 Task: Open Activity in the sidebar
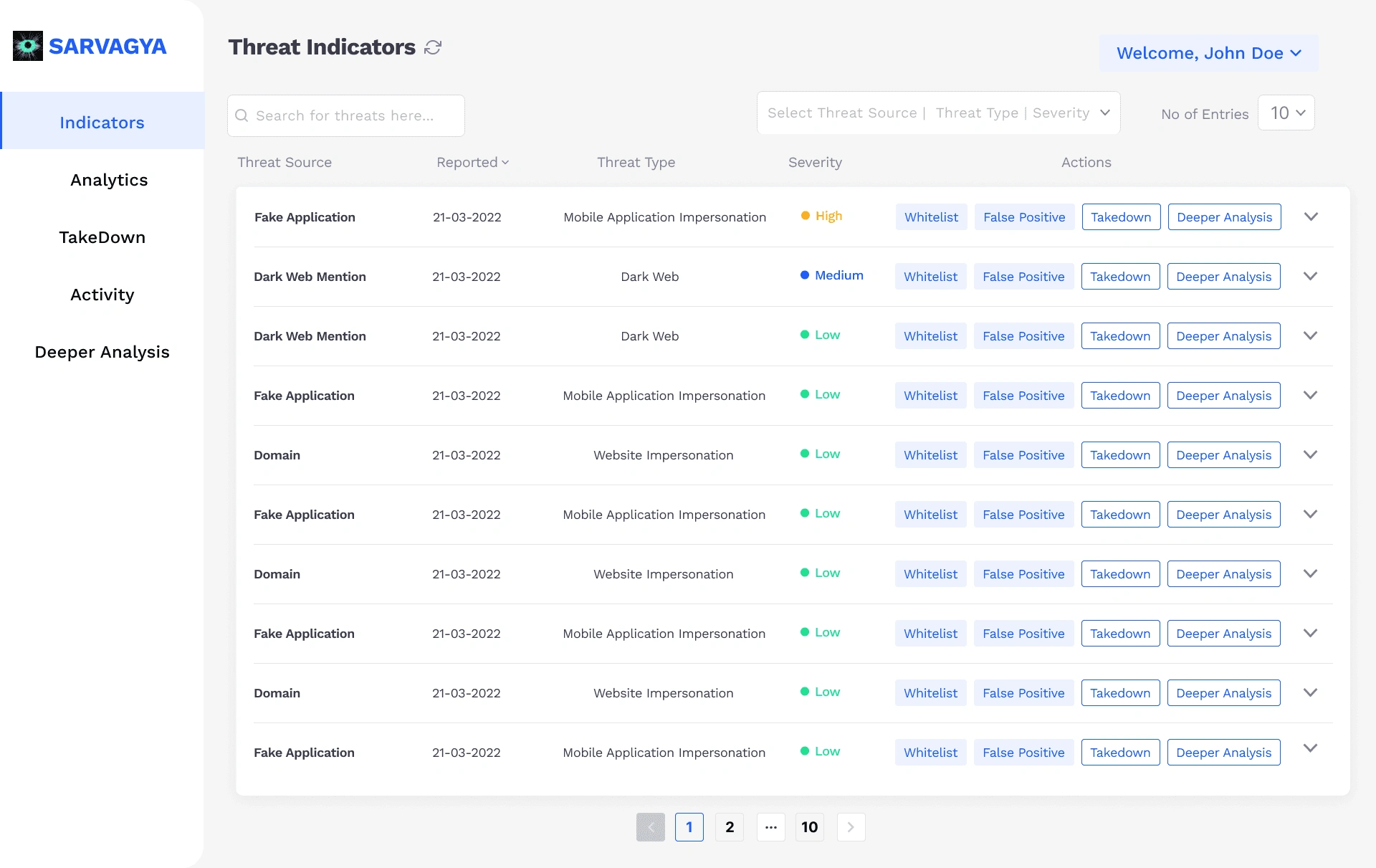[102, 295]
